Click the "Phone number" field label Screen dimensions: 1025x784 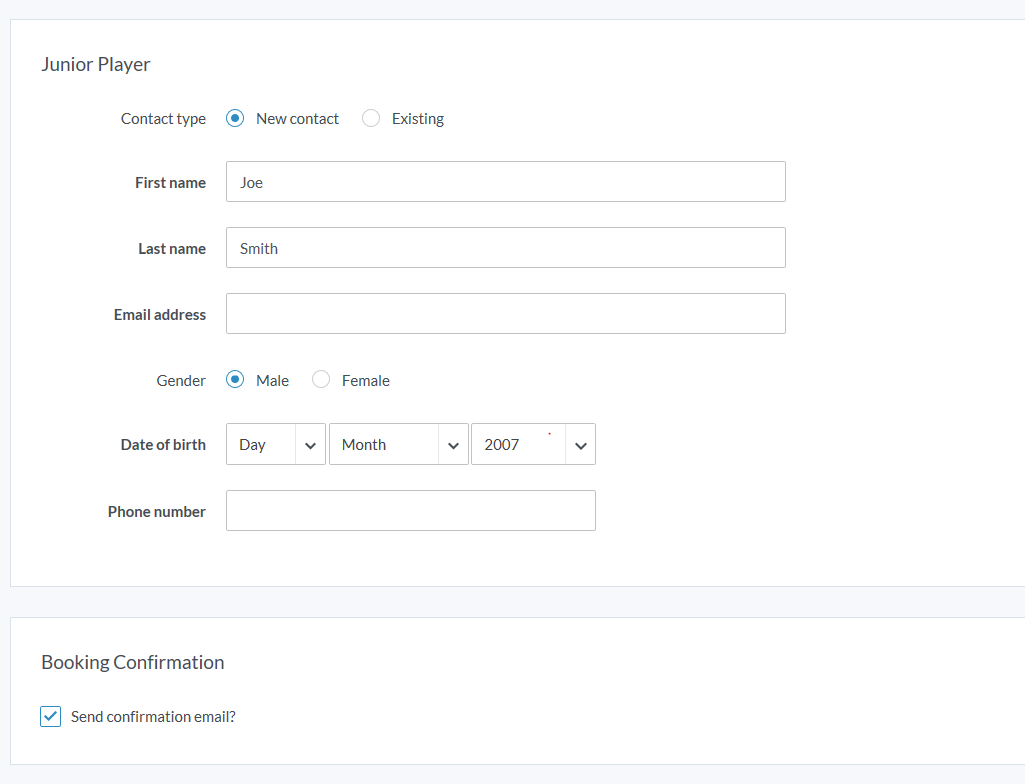(x=157, y=512)
